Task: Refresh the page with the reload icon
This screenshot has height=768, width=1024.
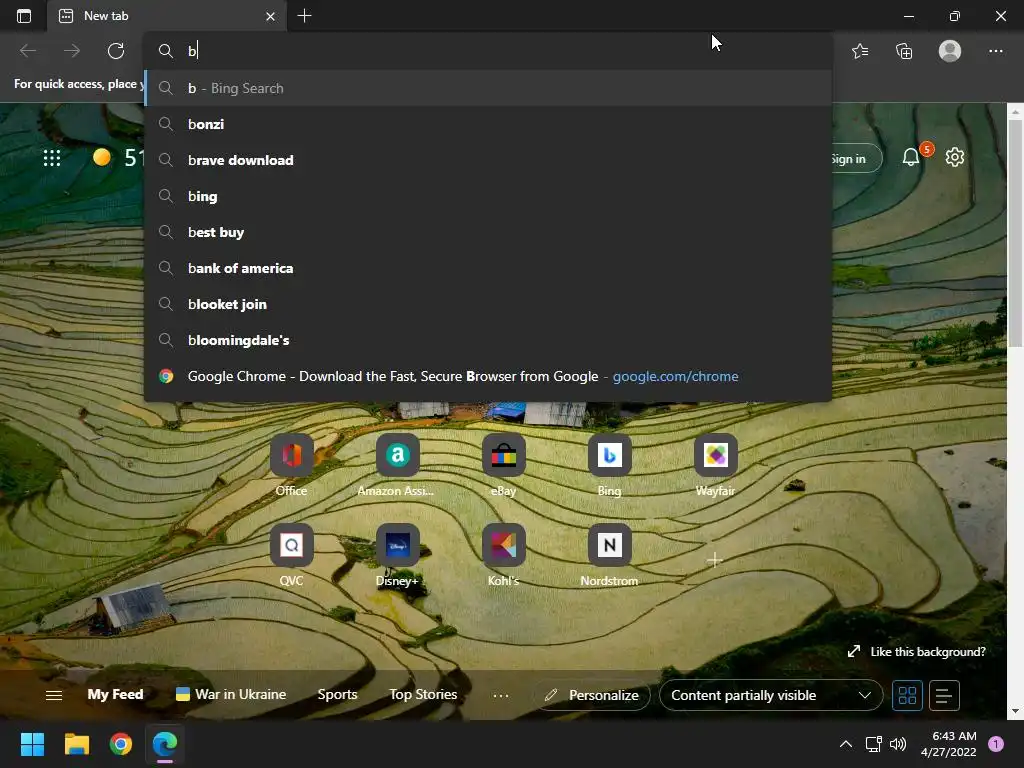Action: (x=116, y=51)
